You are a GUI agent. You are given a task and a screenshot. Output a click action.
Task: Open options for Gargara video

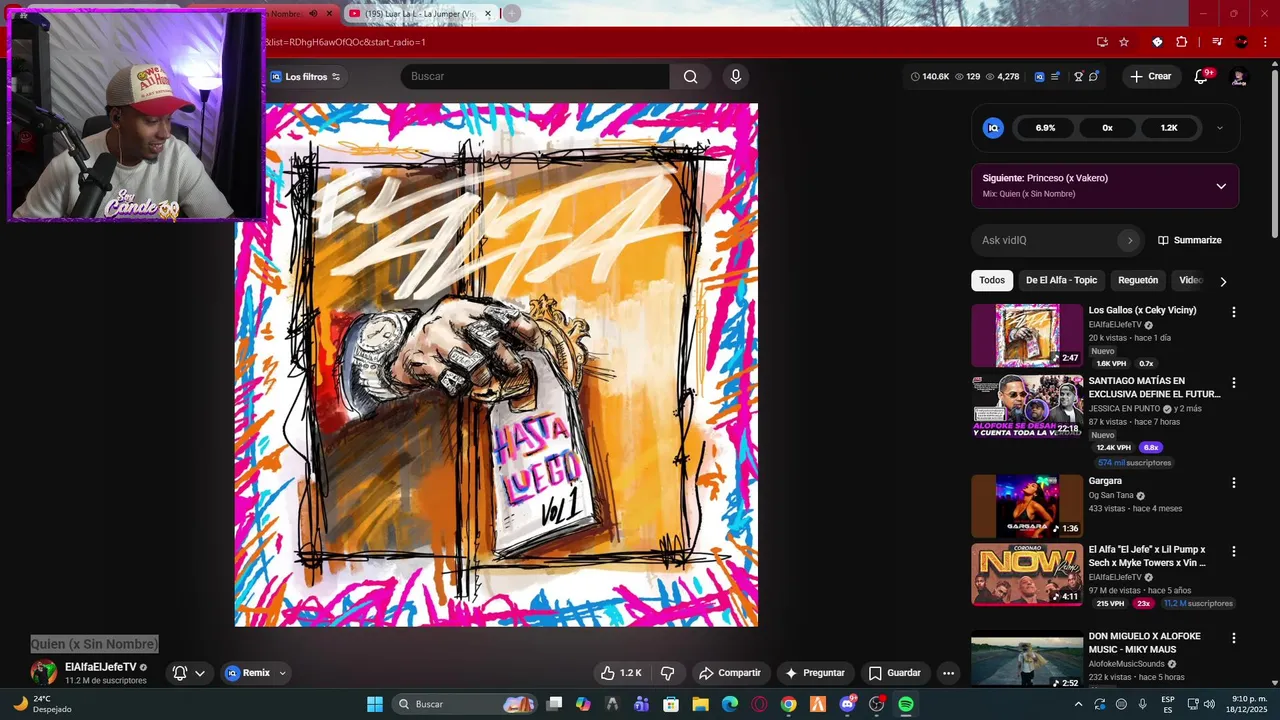click(1233, 482)
